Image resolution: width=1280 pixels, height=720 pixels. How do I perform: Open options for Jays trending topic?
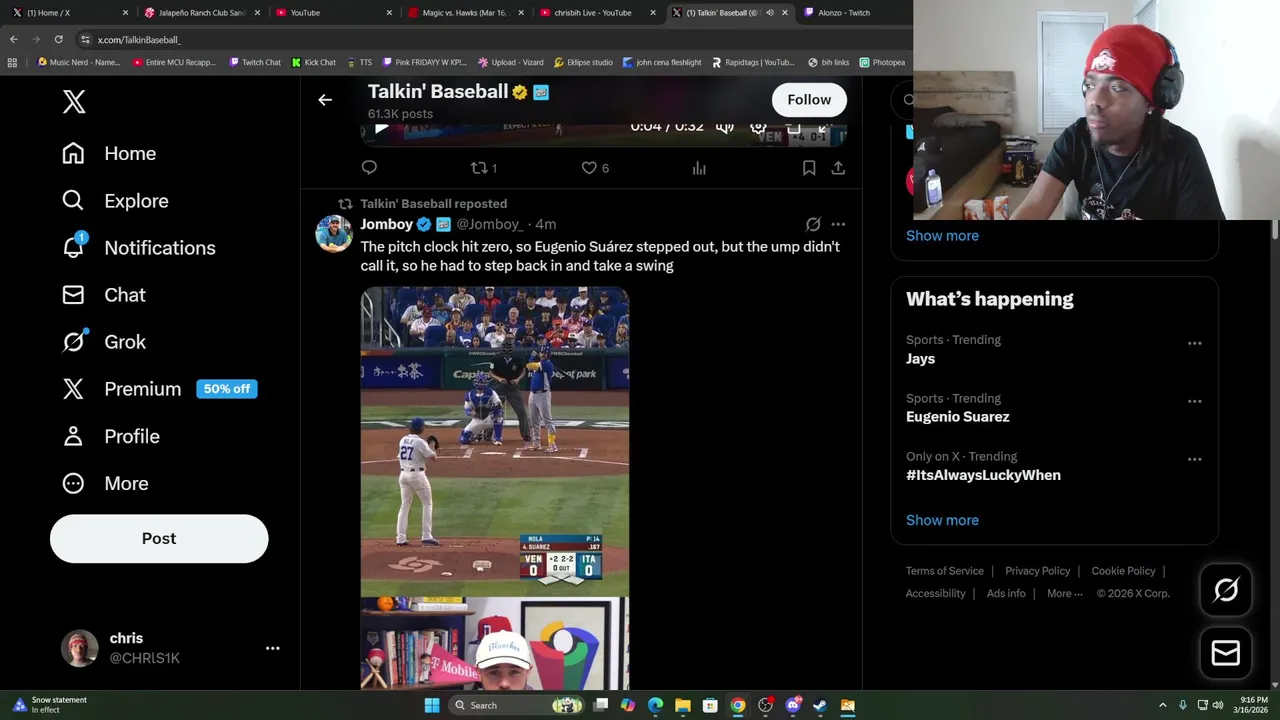coord(1194,343)
